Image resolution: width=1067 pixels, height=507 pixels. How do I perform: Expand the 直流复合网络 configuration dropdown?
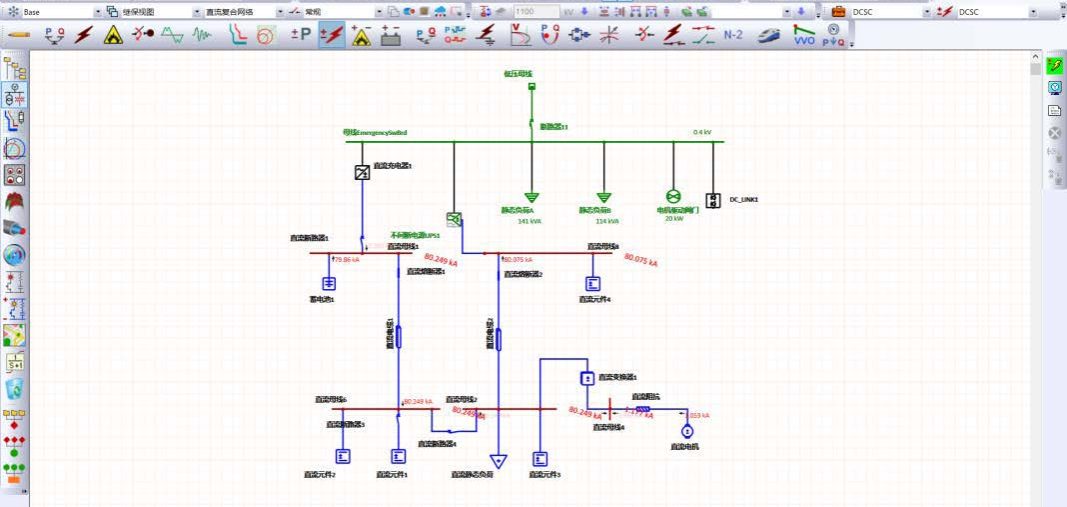pos(280,12)
